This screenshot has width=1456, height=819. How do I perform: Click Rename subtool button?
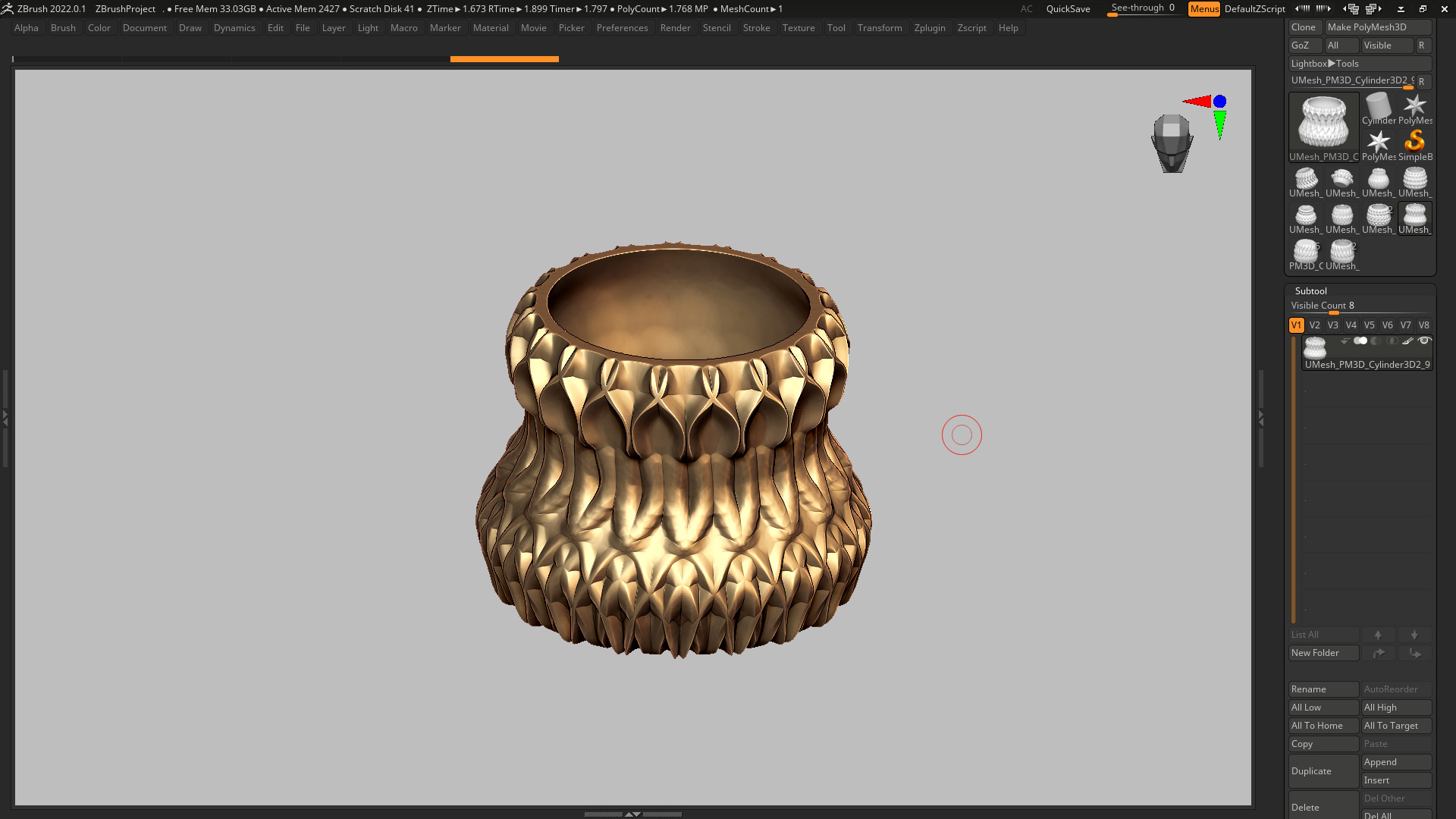pyautogui.click(x=1324, y=689)
